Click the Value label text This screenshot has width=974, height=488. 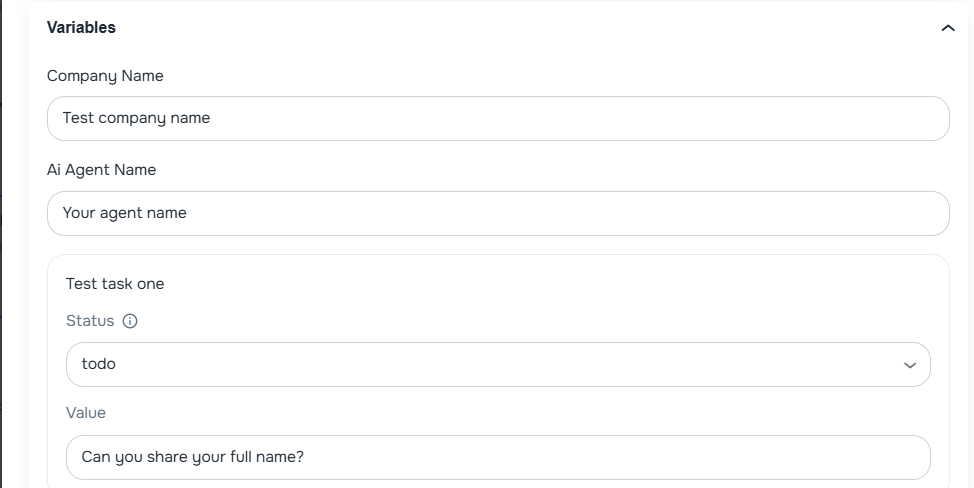point(86,412)
